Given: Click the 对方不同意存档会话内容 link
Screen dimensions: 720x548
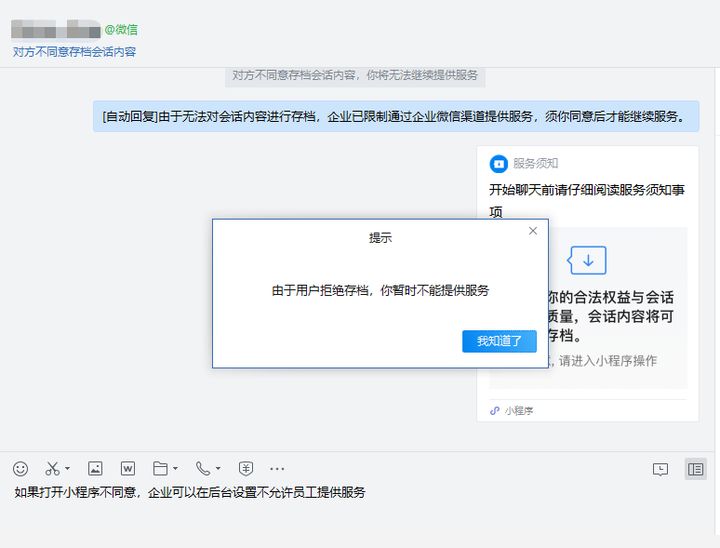Looking at the screenshot, I should coord(74,51).
